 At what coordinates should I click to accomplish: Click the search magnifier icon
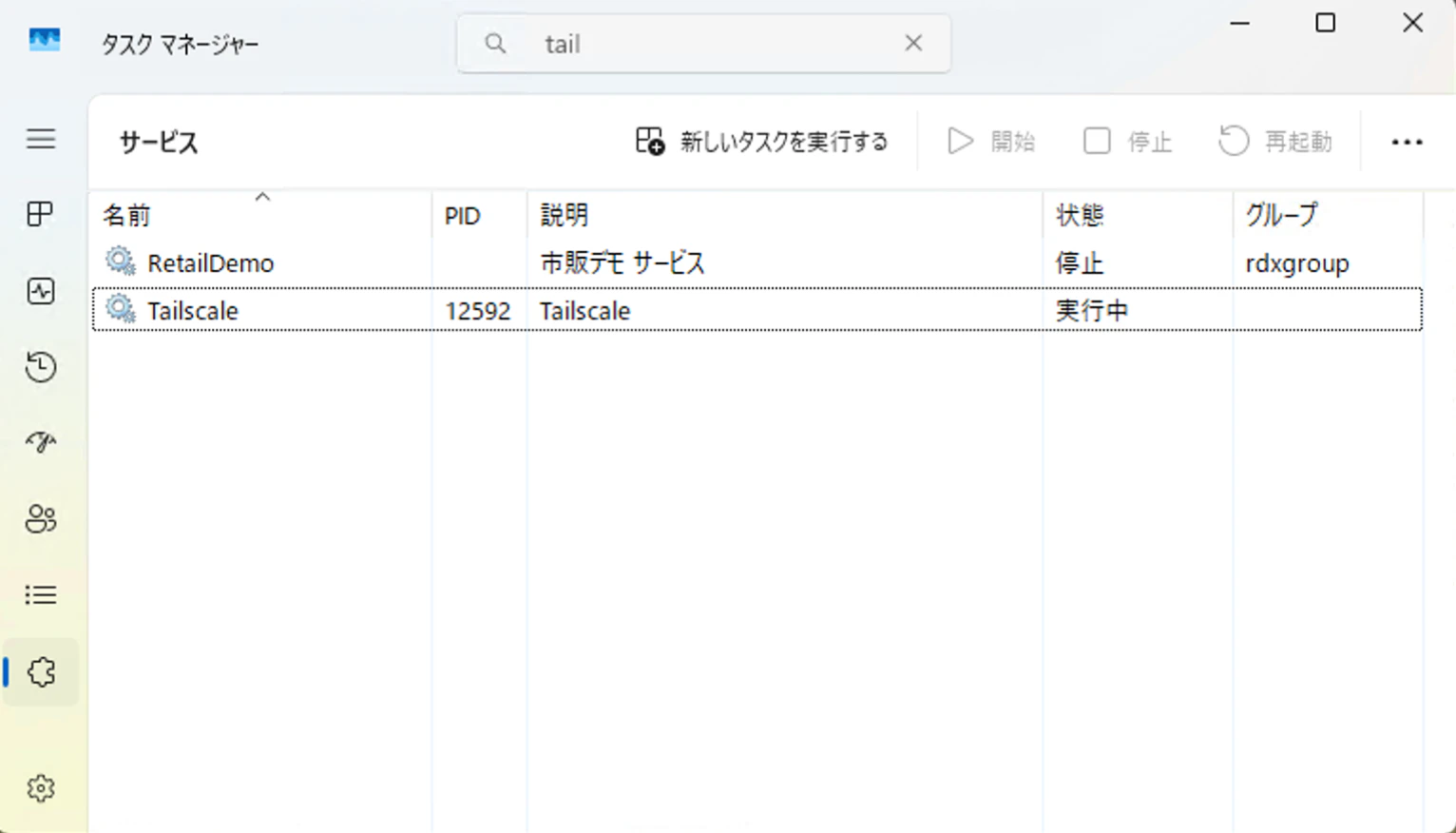tap(495, 44)
